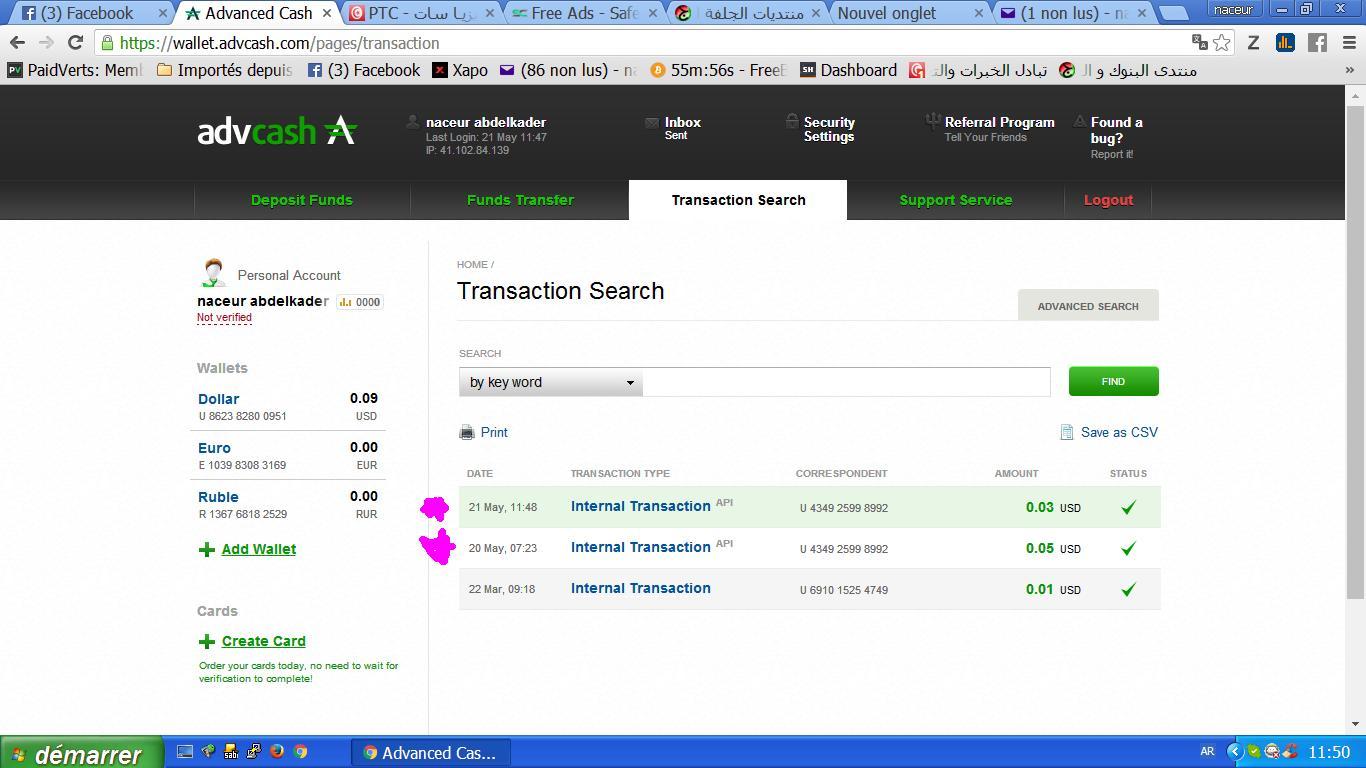This screenshot has height=768, width=1366.
Task: Click the translate page icon in address bar
Action: pos(1199,42)
